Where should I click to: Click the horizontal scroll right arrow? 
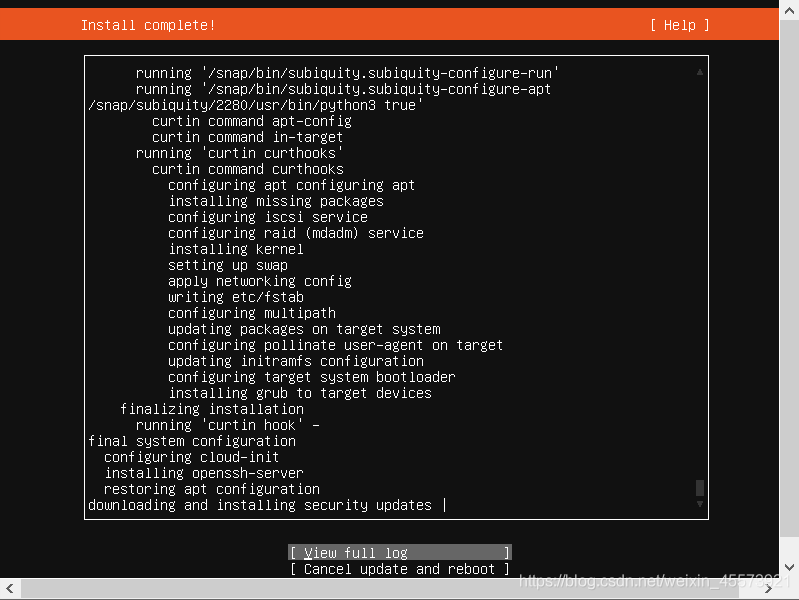pyautogui.click(x=768, y=589)
